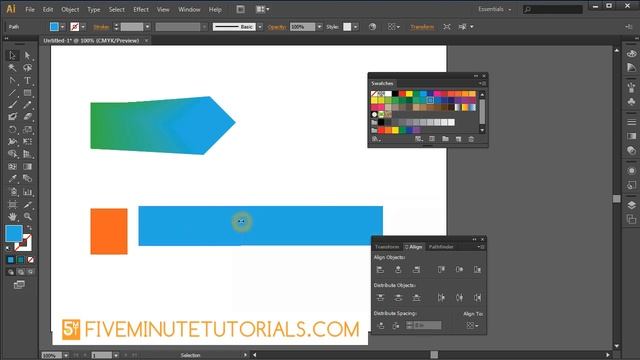Screen dimensions: 640x360
Task: Open stroke weight dropdown
Action: (x=147, y=27)
